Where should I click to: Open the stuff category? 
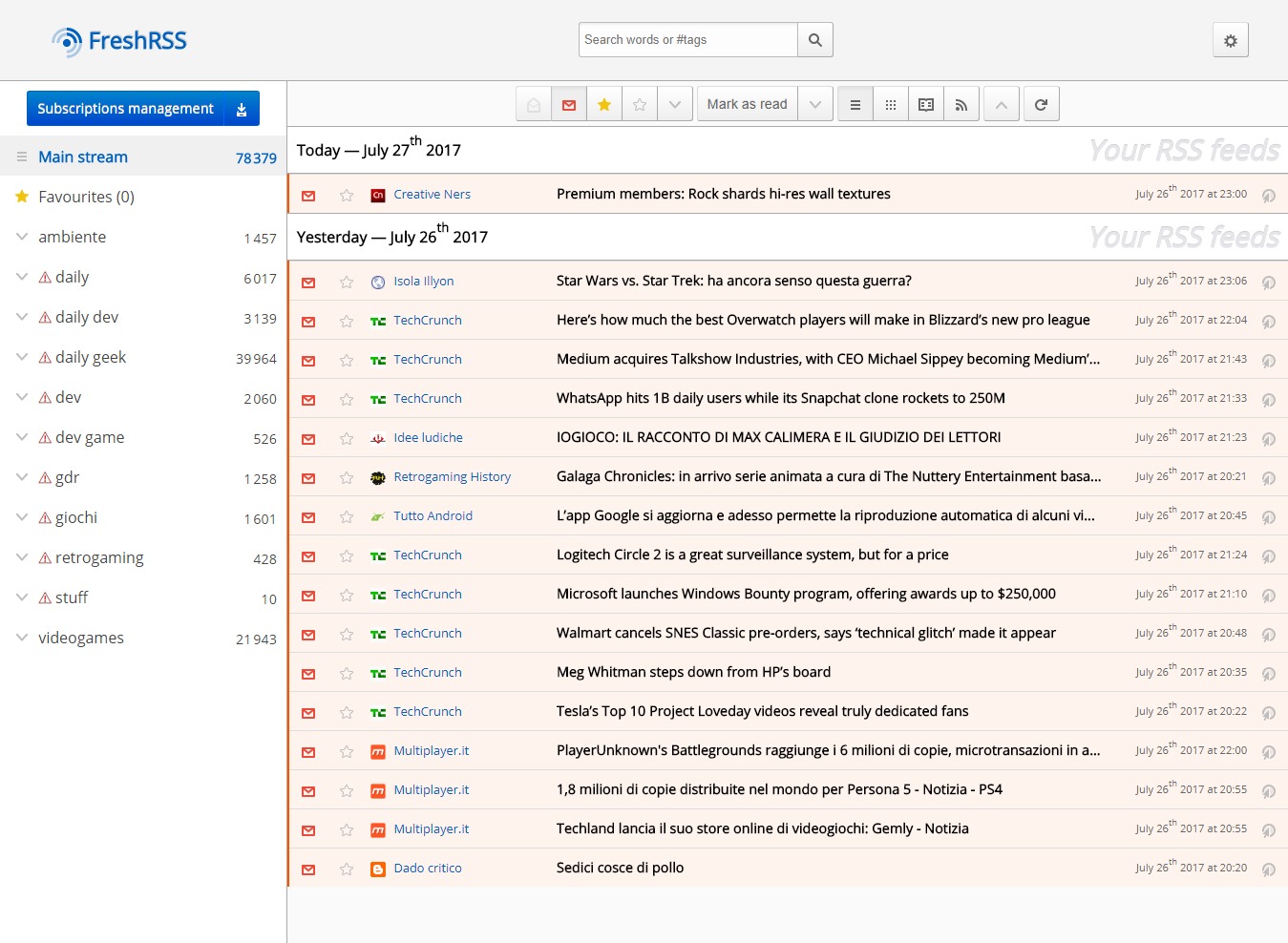coord(72,598)
